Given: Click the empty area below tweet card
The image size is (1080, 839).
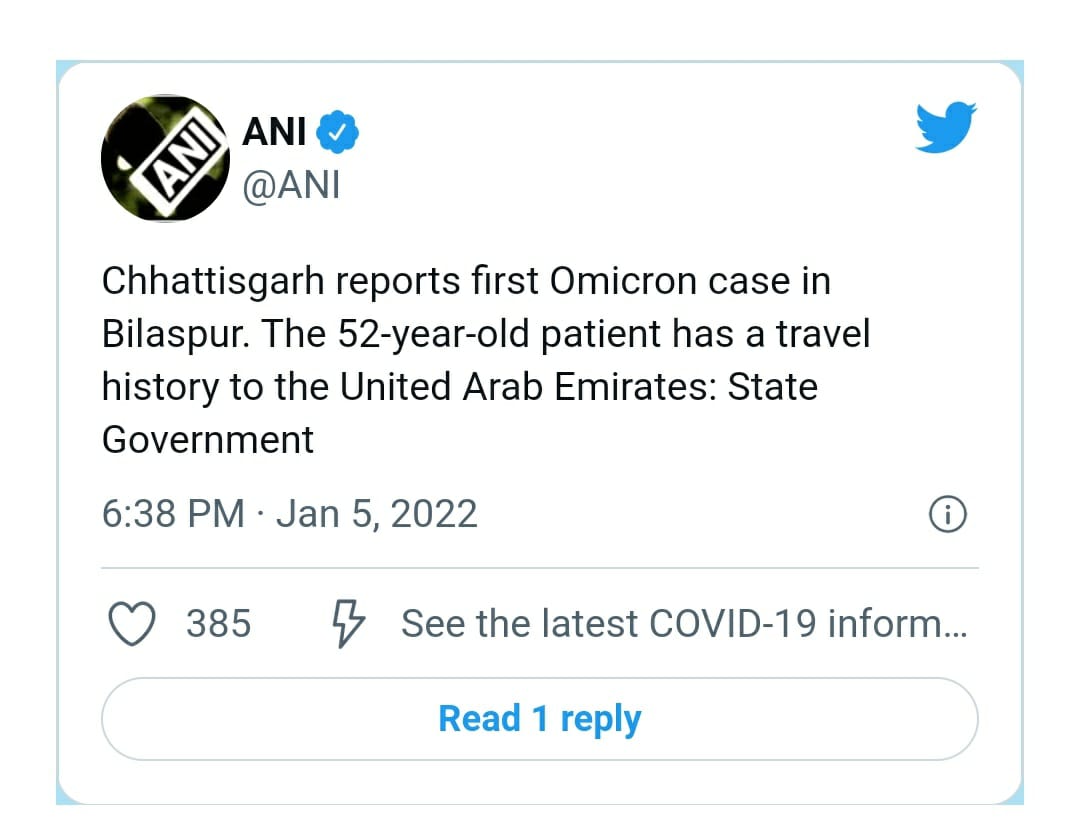Looking at the screenshot, I should pyautogui.click(x=539, y=822).
